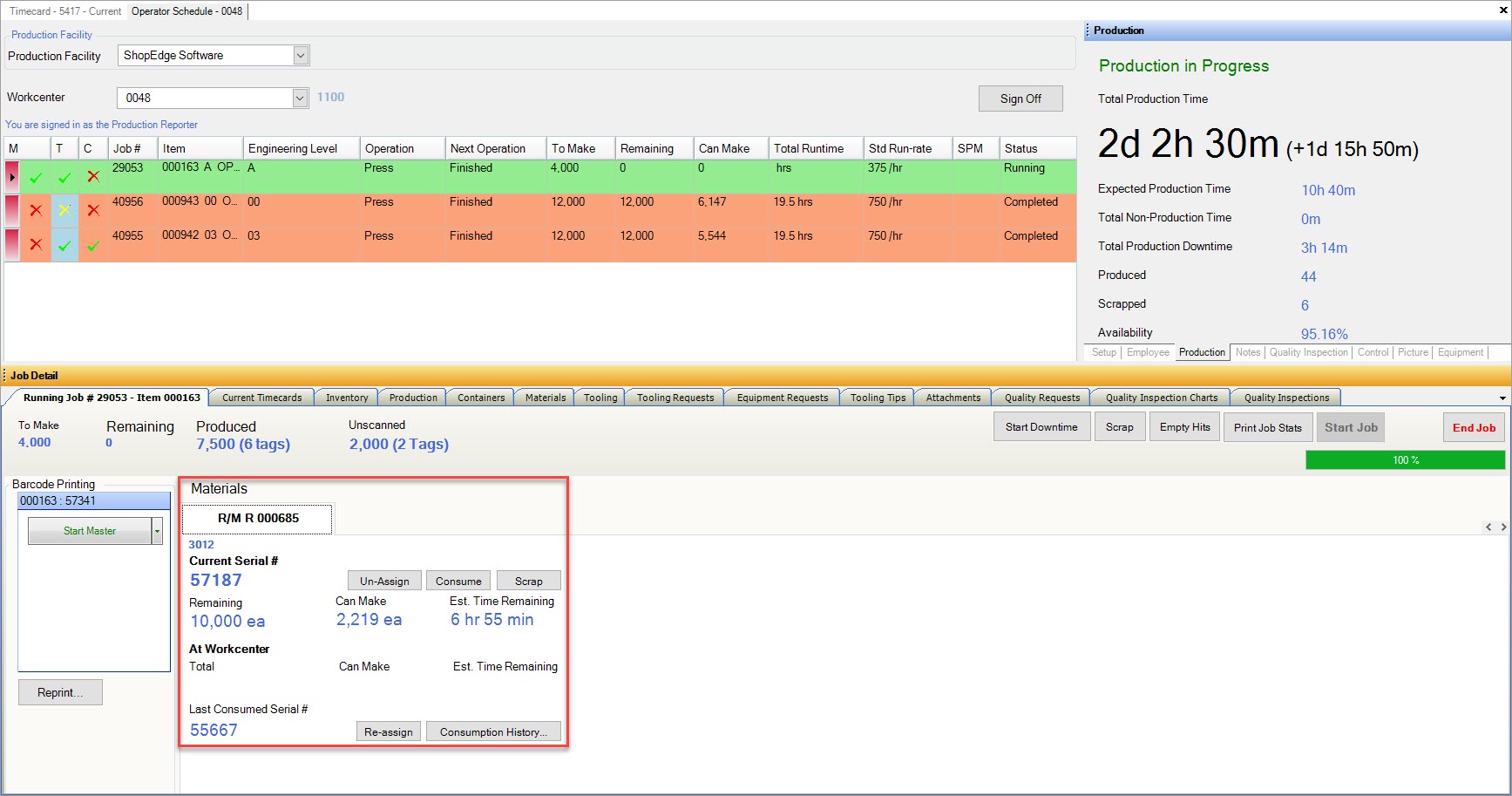
Task: Click the T column checkmark for job 29053
Action: [64, 177]
